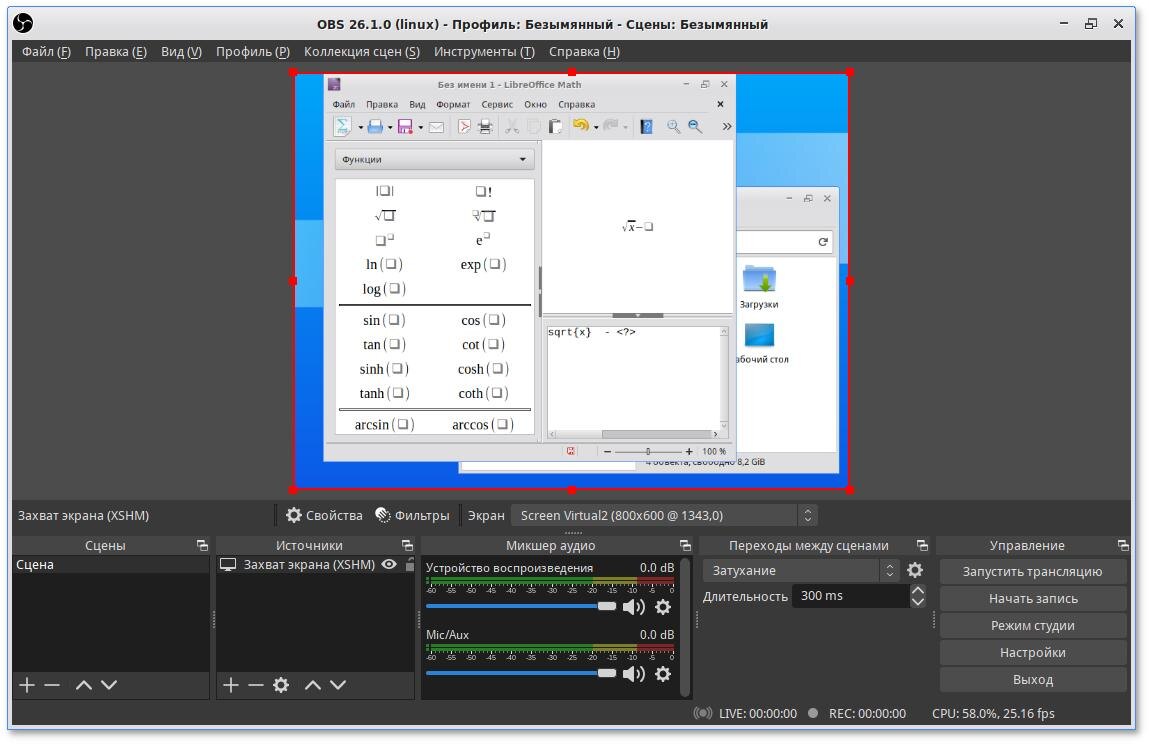The height and width of the screenshot is (744, 1149).
Task: Remove selected scene with minus icon
Action: click(x=52, y=685)
